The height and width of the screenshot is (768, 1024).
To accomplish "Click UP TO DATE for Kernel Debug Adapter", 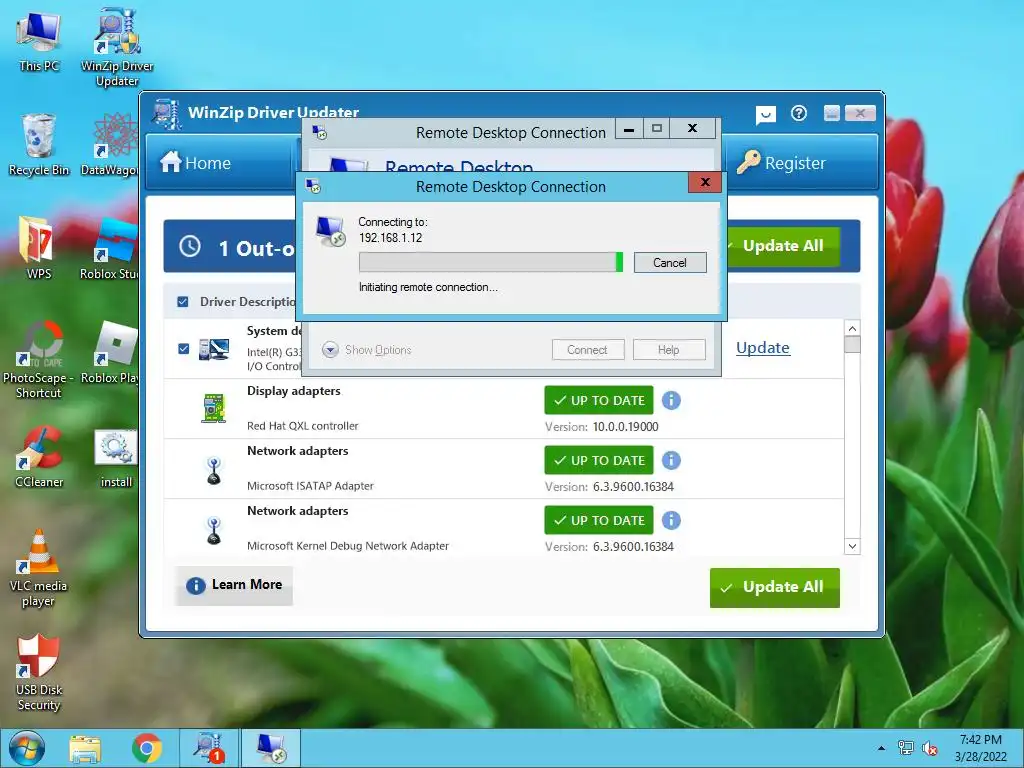I will [599, 520].
